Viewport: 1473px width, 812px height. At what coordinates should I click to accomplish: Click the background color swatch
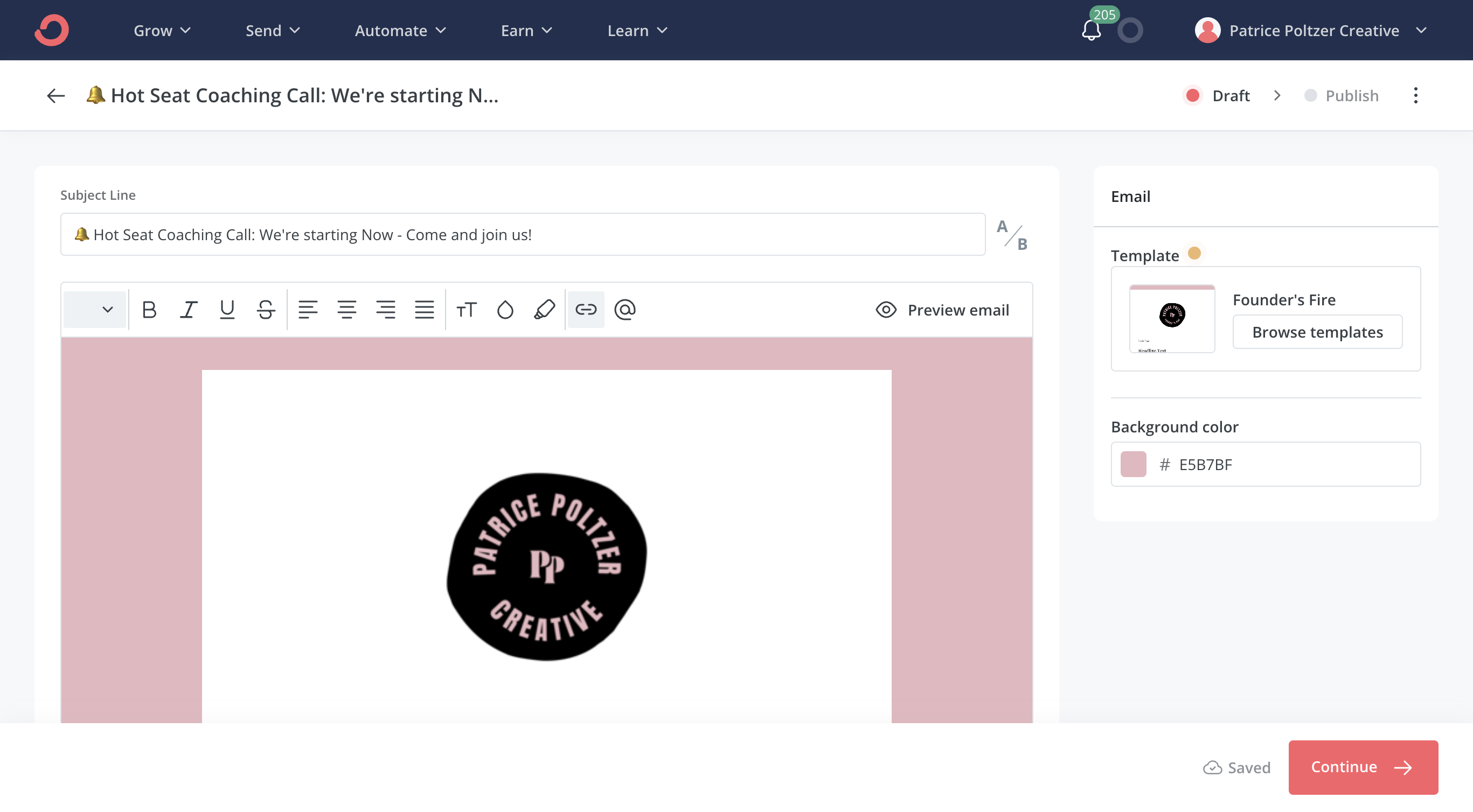tap(1133, 464)
